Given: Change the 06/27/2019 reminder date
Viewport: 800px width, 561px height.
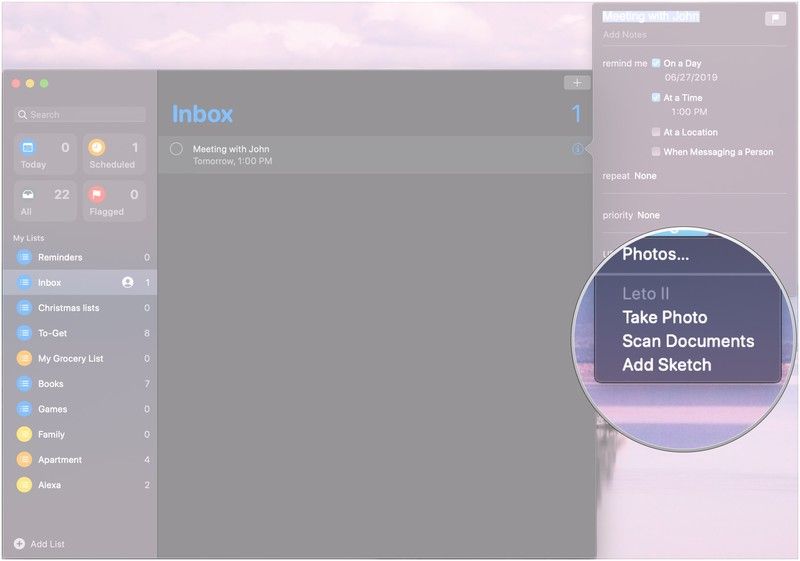Looking at the screenshot, I should (x=691, y=78).
